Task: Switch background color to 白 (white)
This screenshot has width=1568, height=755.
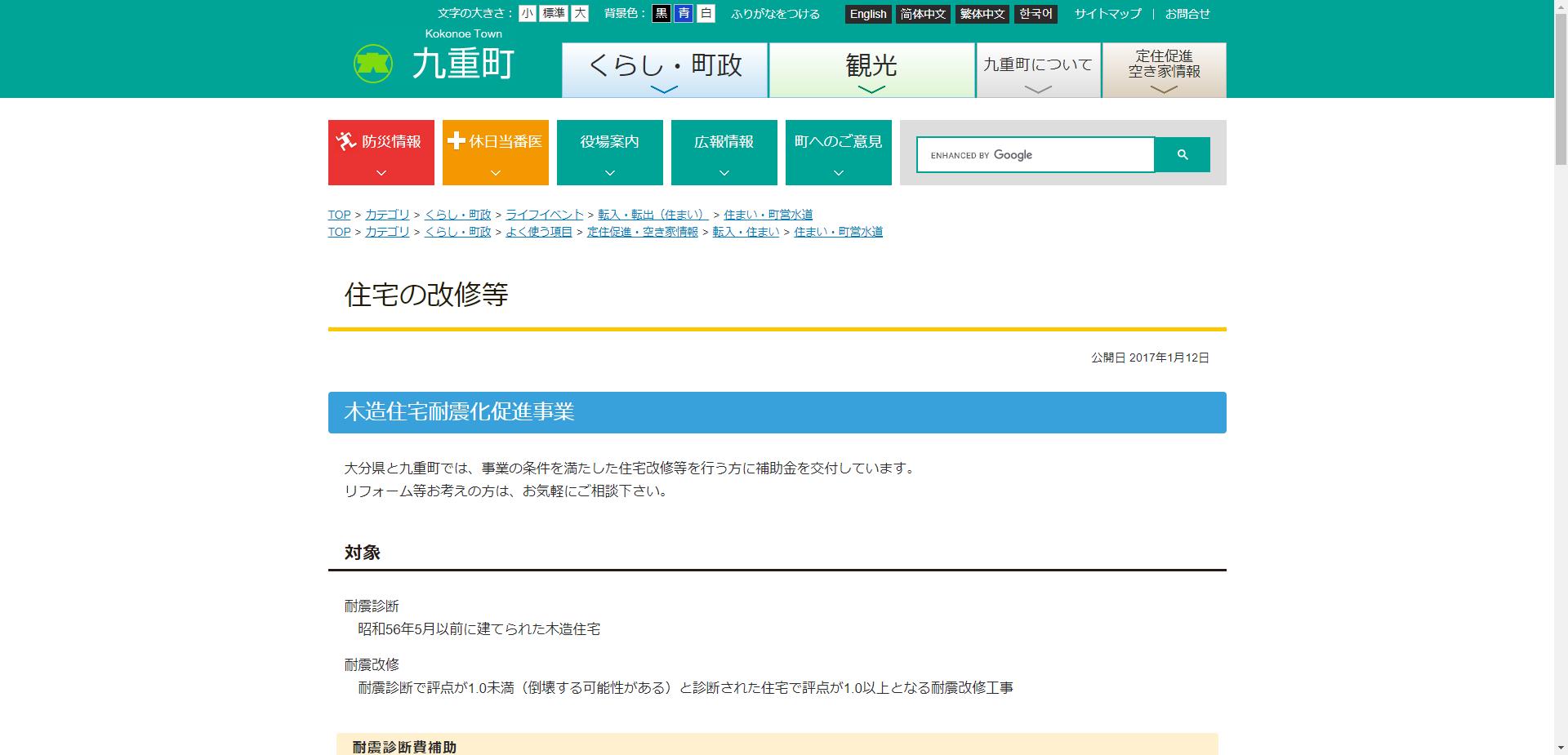Action: (705, 14)
